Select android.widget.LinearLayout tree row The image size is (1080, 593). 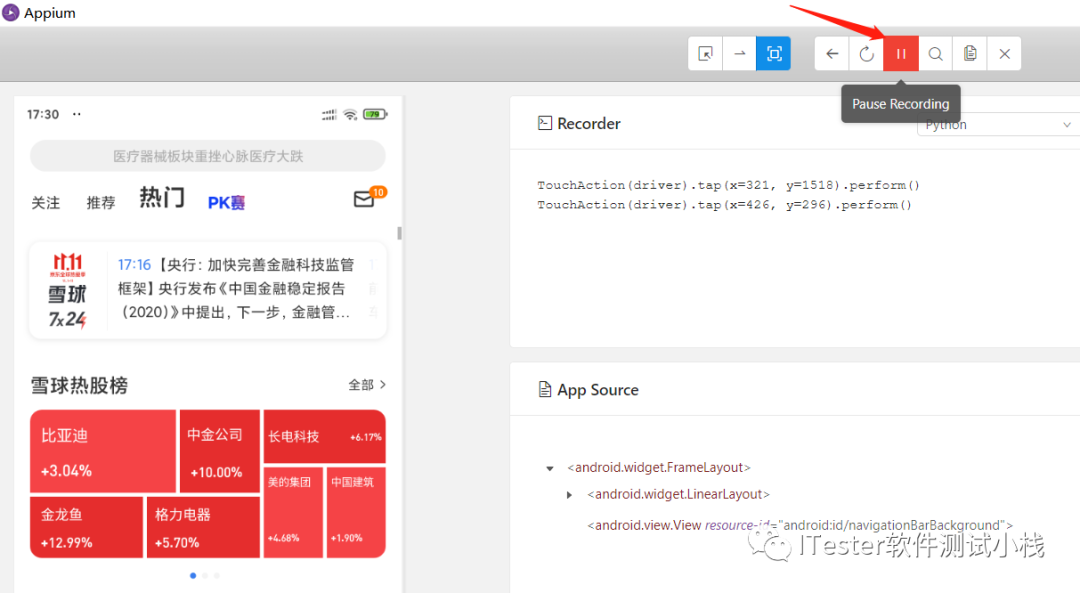[x=678, y=495]
